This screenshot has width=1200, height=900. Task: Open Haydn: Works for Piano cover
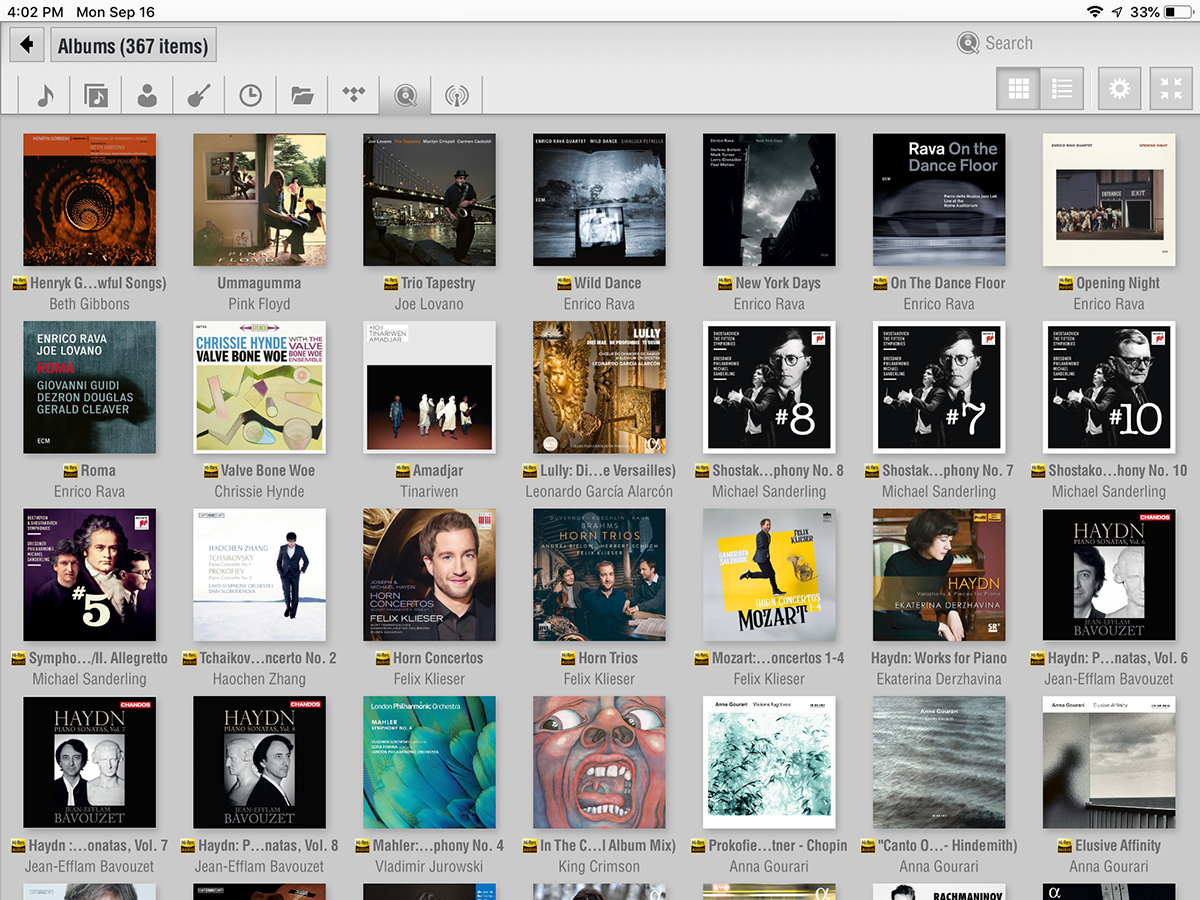tap(939, 575)
